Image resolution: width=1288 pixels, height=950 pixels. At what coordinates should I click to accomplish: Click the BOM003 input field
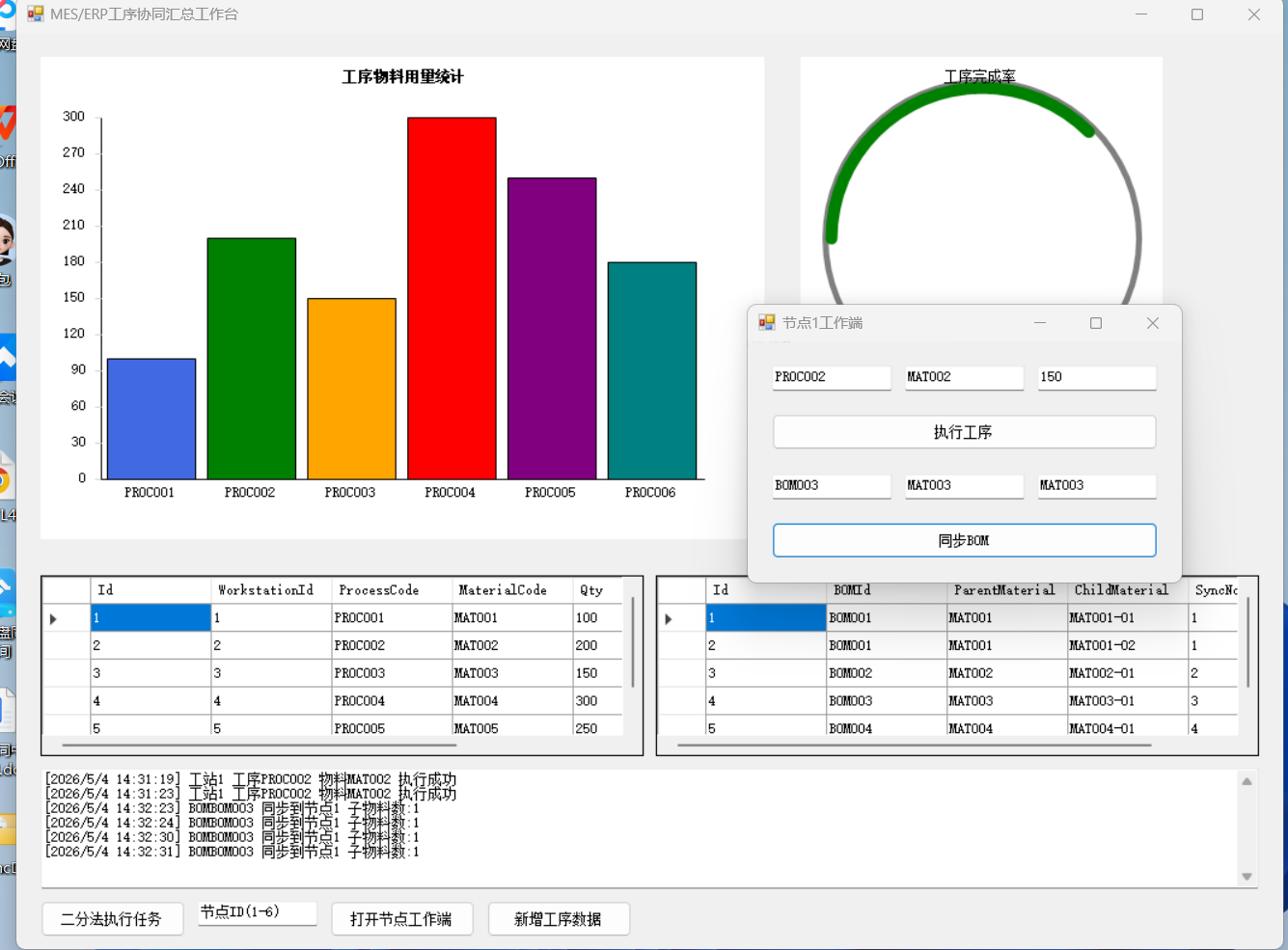(x=832, y=485)
